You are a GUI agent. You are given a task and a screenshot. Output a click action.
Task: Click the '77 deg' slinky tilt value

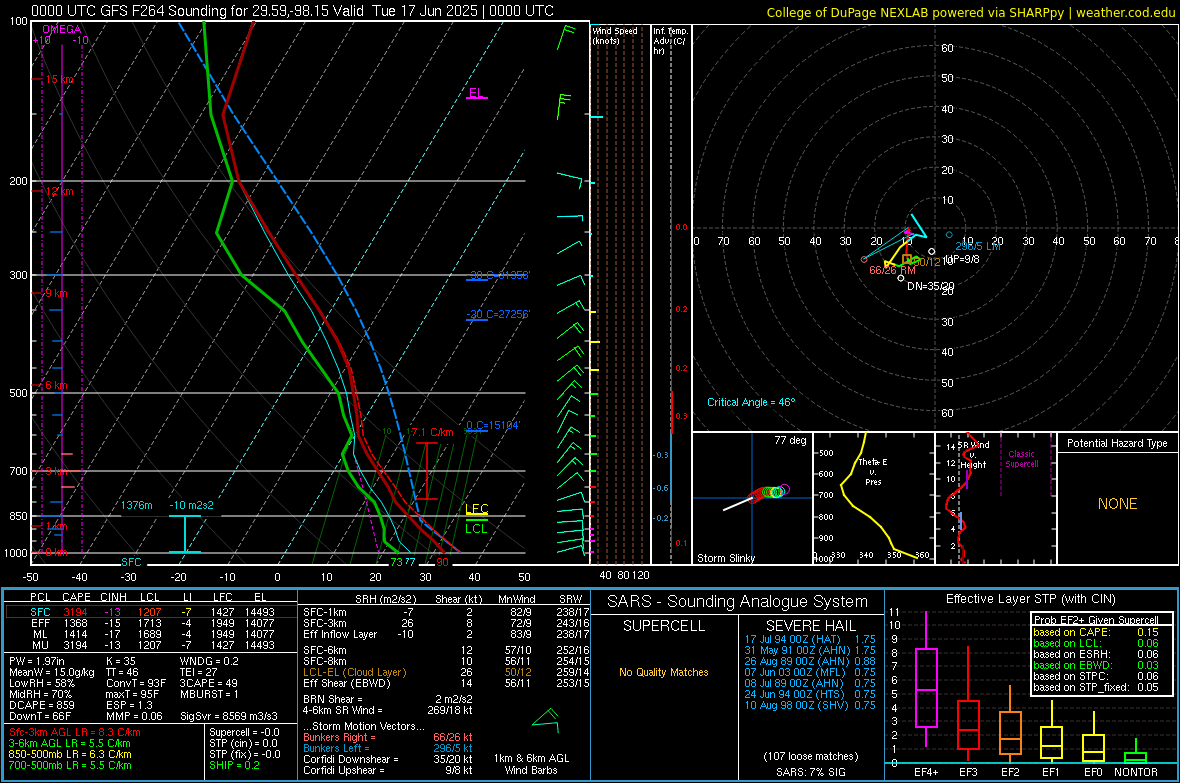[790, 440]
